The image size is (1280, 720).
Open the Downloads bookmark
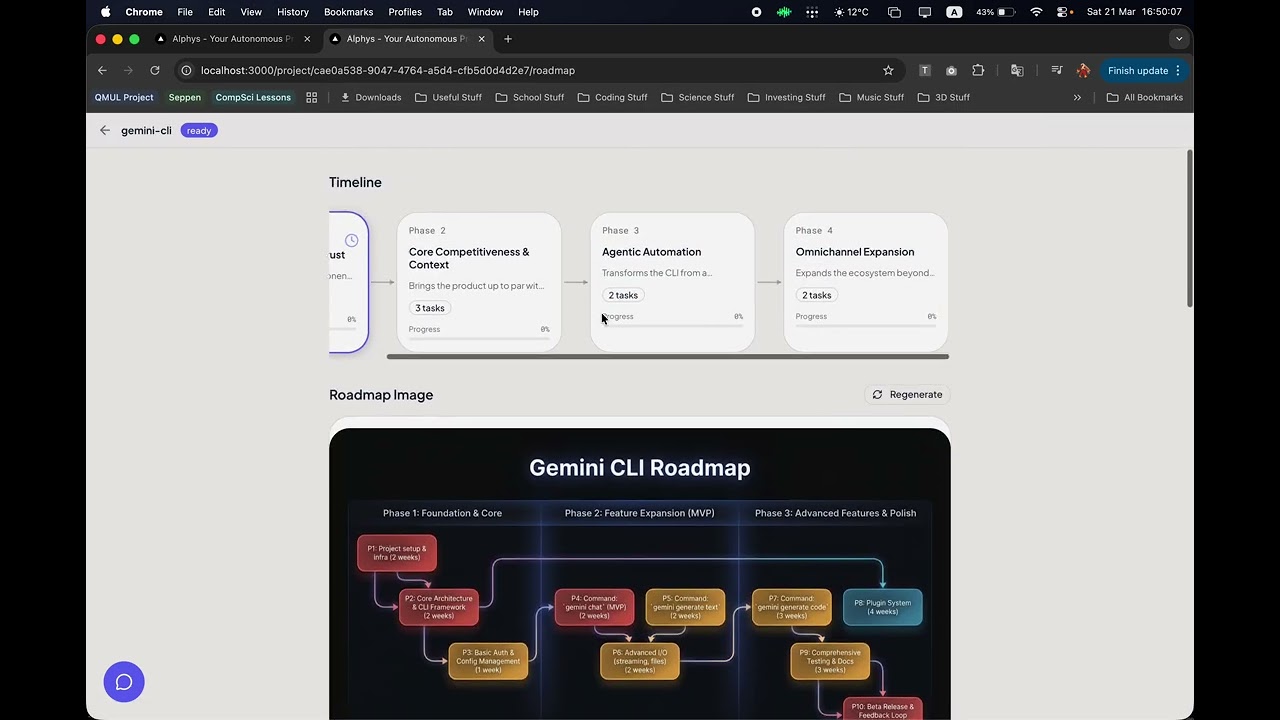371,97
